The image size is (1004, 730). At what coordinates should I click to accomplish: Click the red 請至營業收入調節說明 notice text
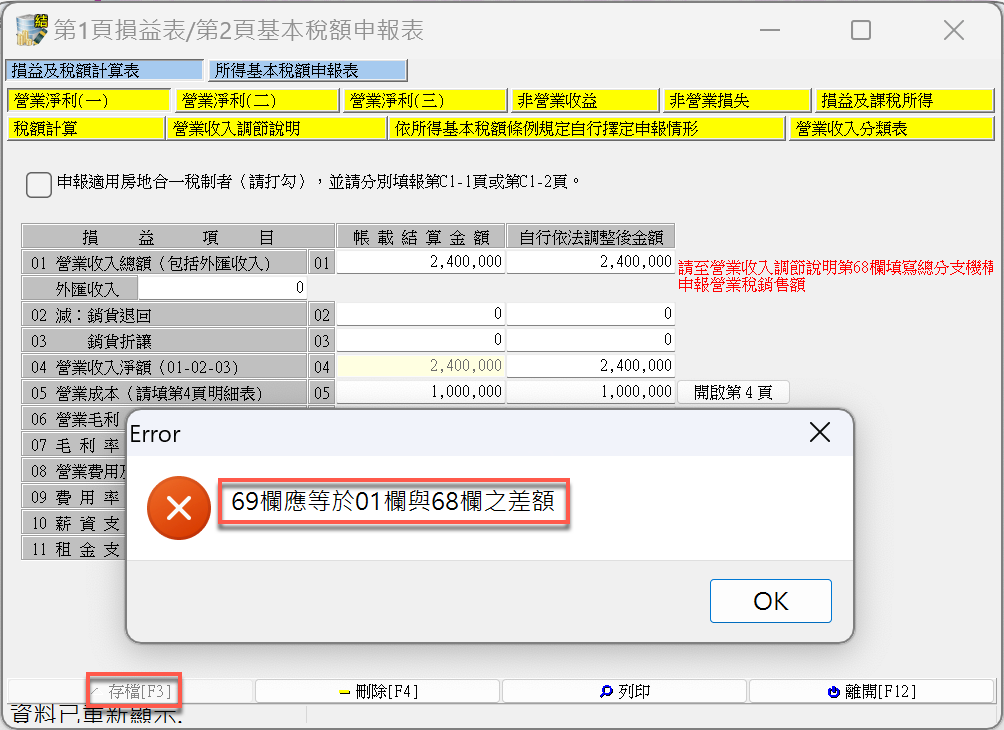pyautogui.click(x=836, y=276)
